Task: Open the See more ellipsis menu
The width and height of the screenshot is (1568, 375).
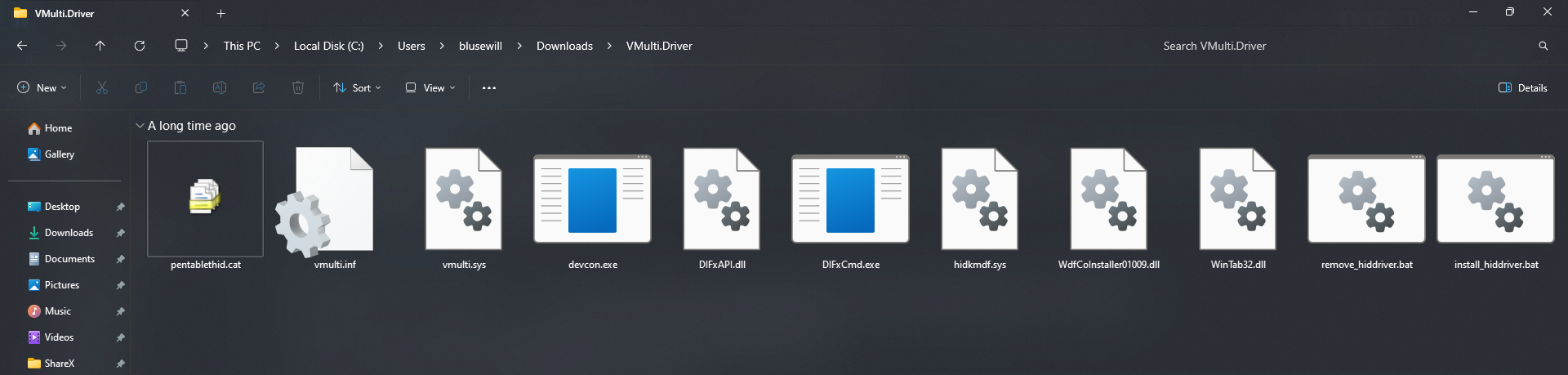Action: tap(489, 87)
